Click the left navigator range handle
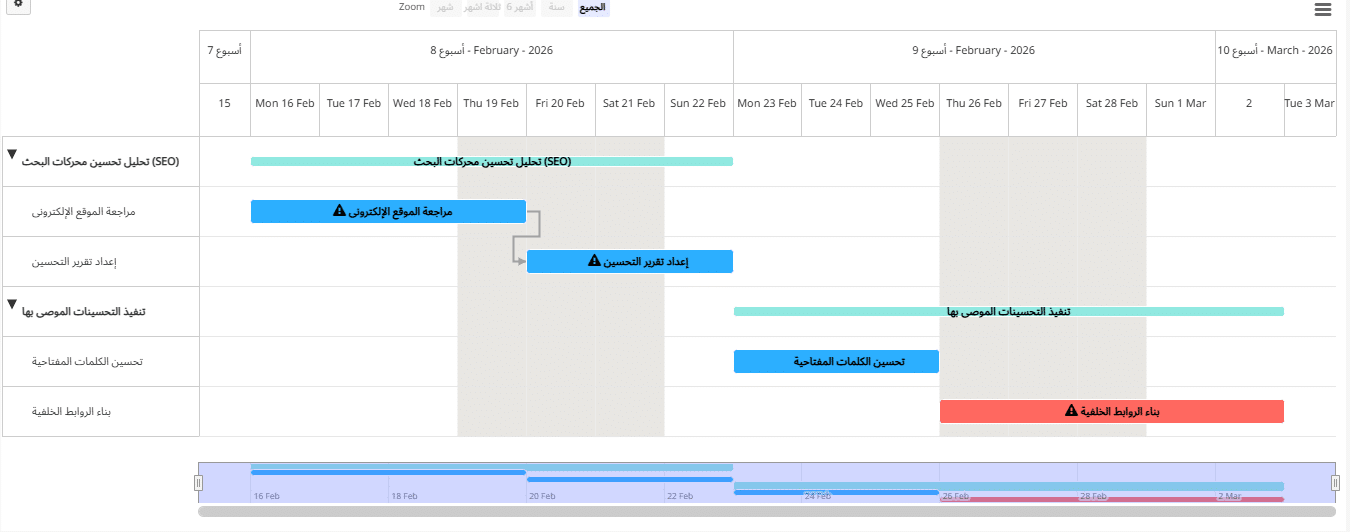1350x532 pixels. point(198,483)
